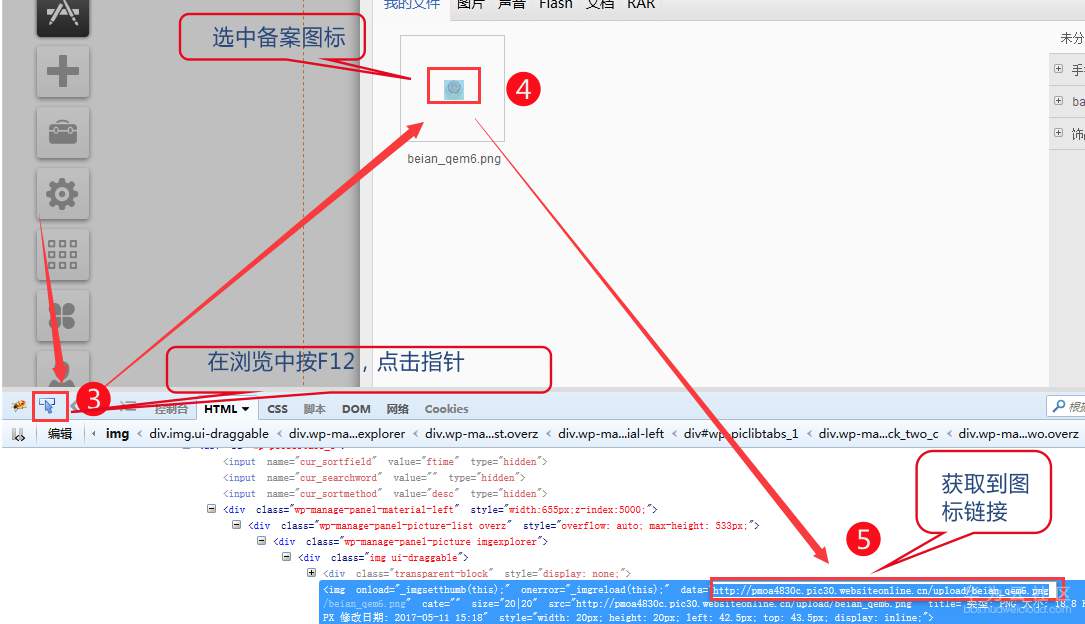
Task: Open the compass-style icon in the left sidebar
Action: point(63,15)
